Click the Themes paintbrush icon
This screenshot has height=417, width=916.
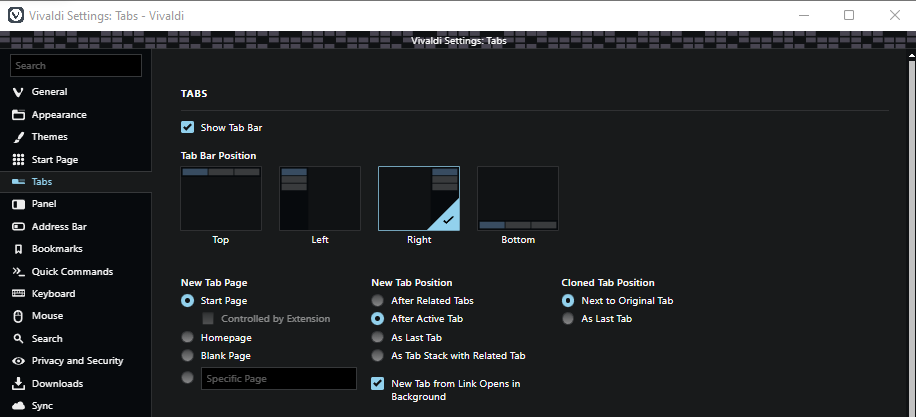coord(19,137)
